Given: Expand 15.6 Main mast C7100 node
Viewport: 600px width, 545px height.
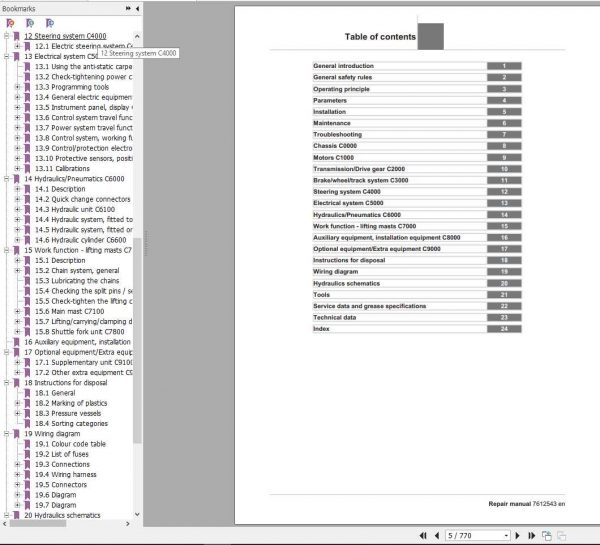Looking at the screenshot, I should [17, 312].
